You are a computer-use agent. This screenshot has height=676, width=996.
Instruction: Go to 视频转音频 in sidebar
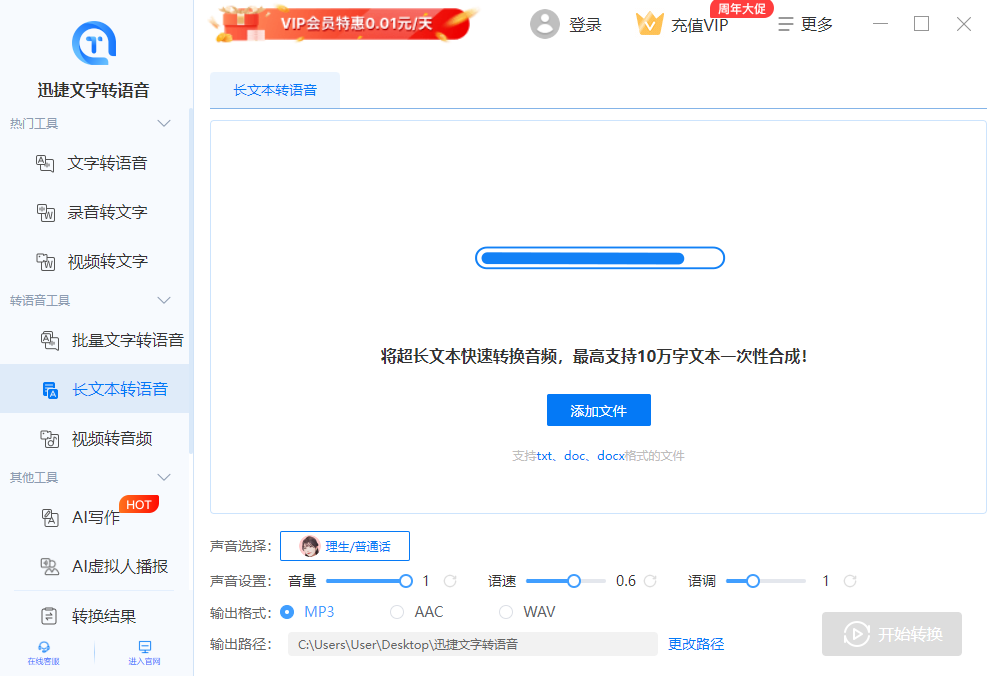click(112, 438)
